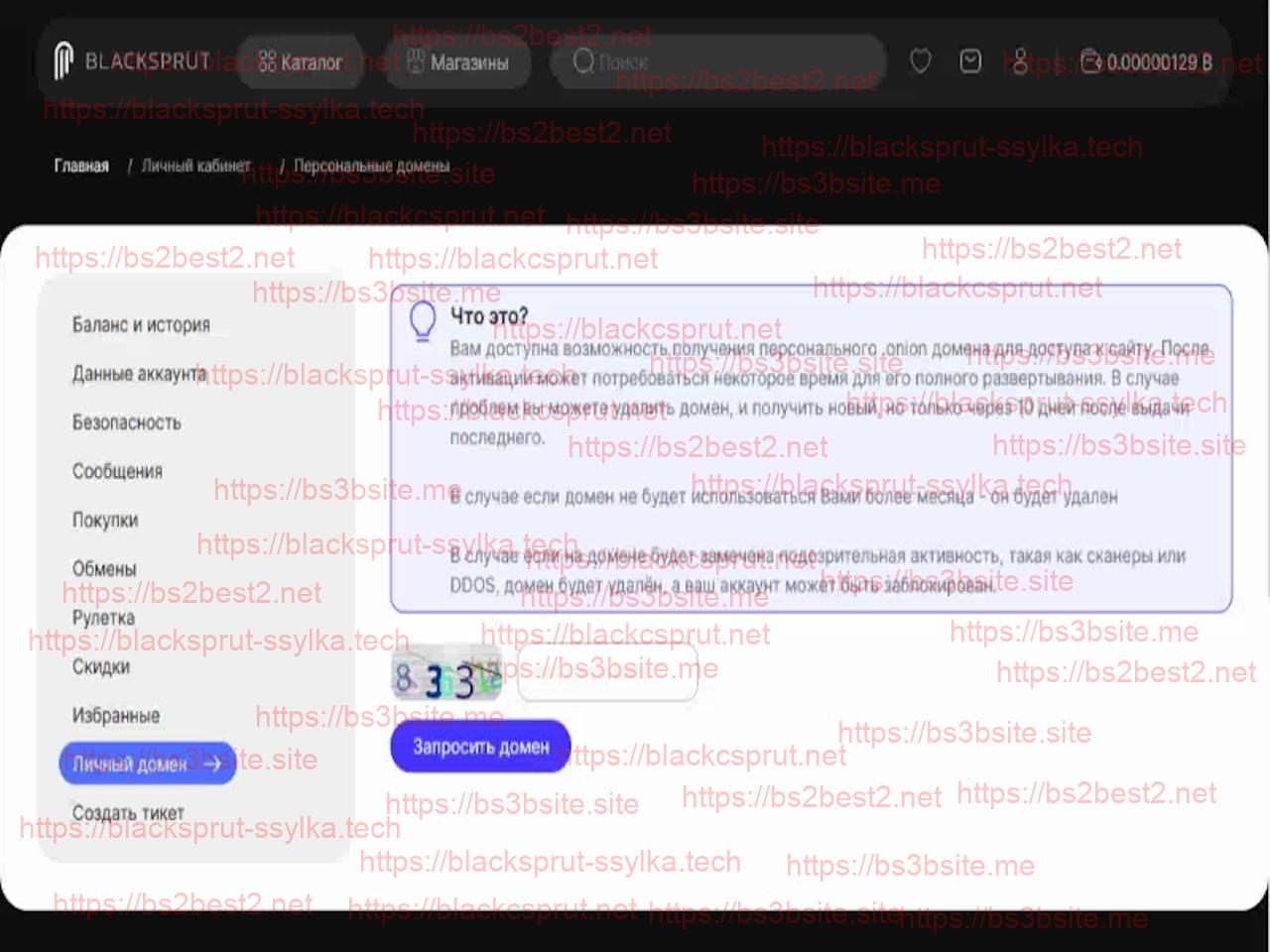Select the highlighted Личный домен item
The width and height of the screenshot is (1270, 952).
147,764
